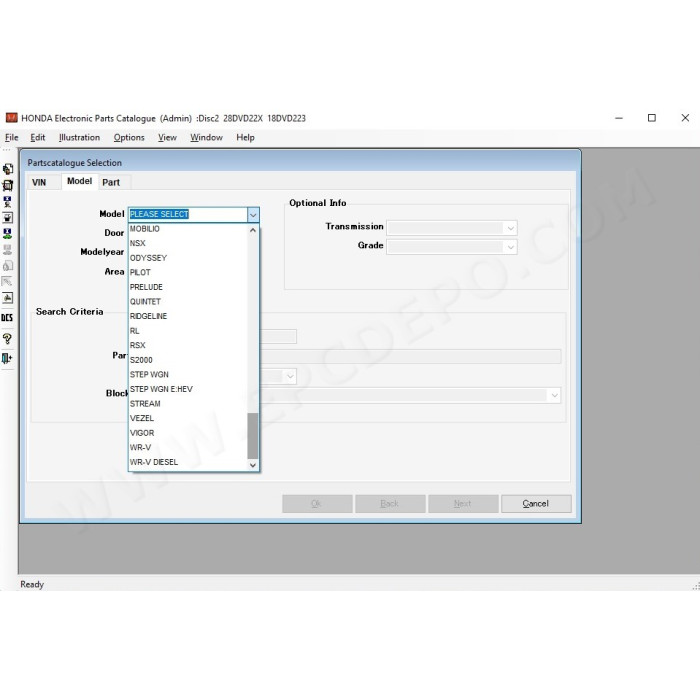Select RIDGELINE from the model list
Viewport: 700px width, 700px height.
(188, 316)
